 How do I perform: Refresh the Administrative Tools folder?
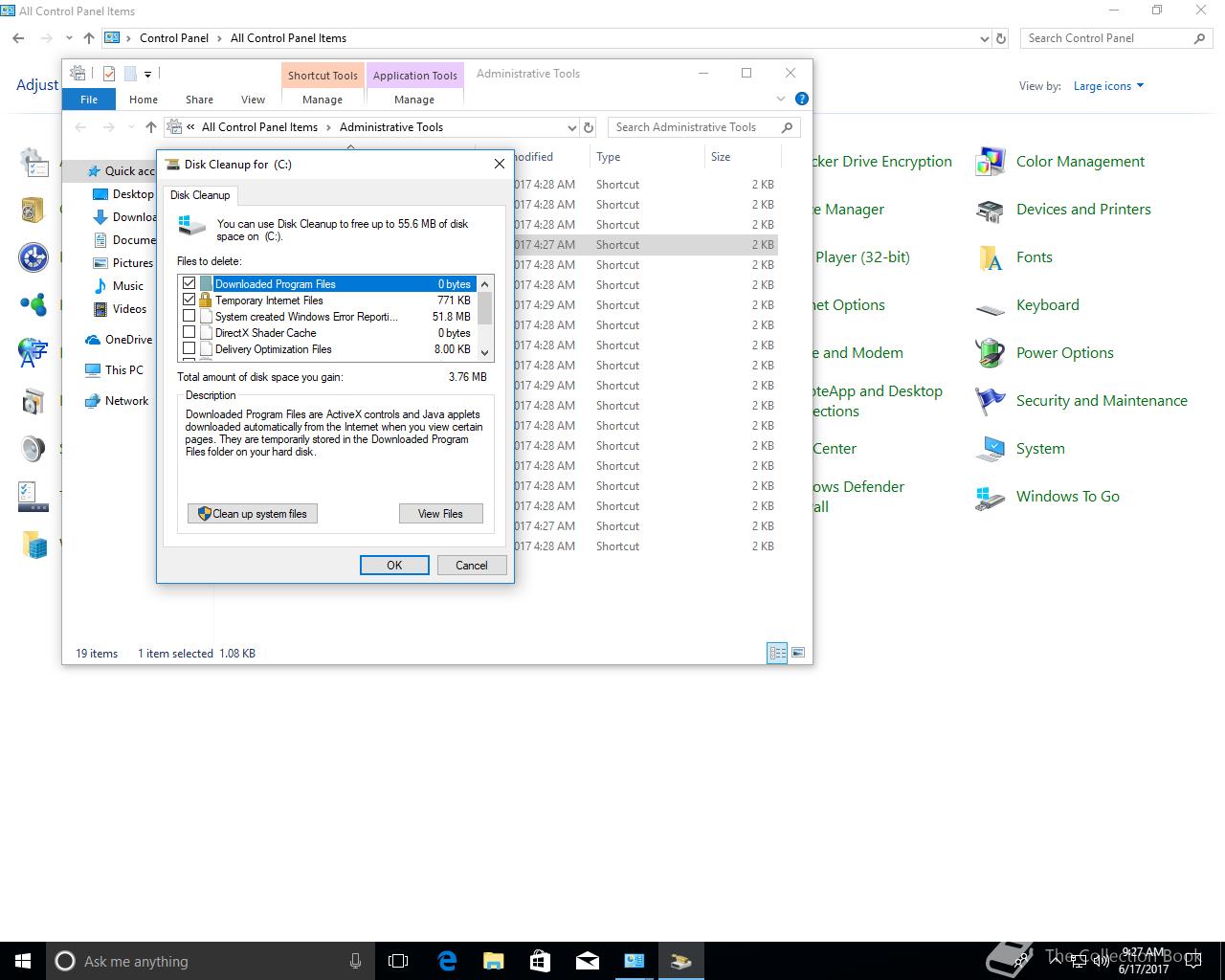589,127
